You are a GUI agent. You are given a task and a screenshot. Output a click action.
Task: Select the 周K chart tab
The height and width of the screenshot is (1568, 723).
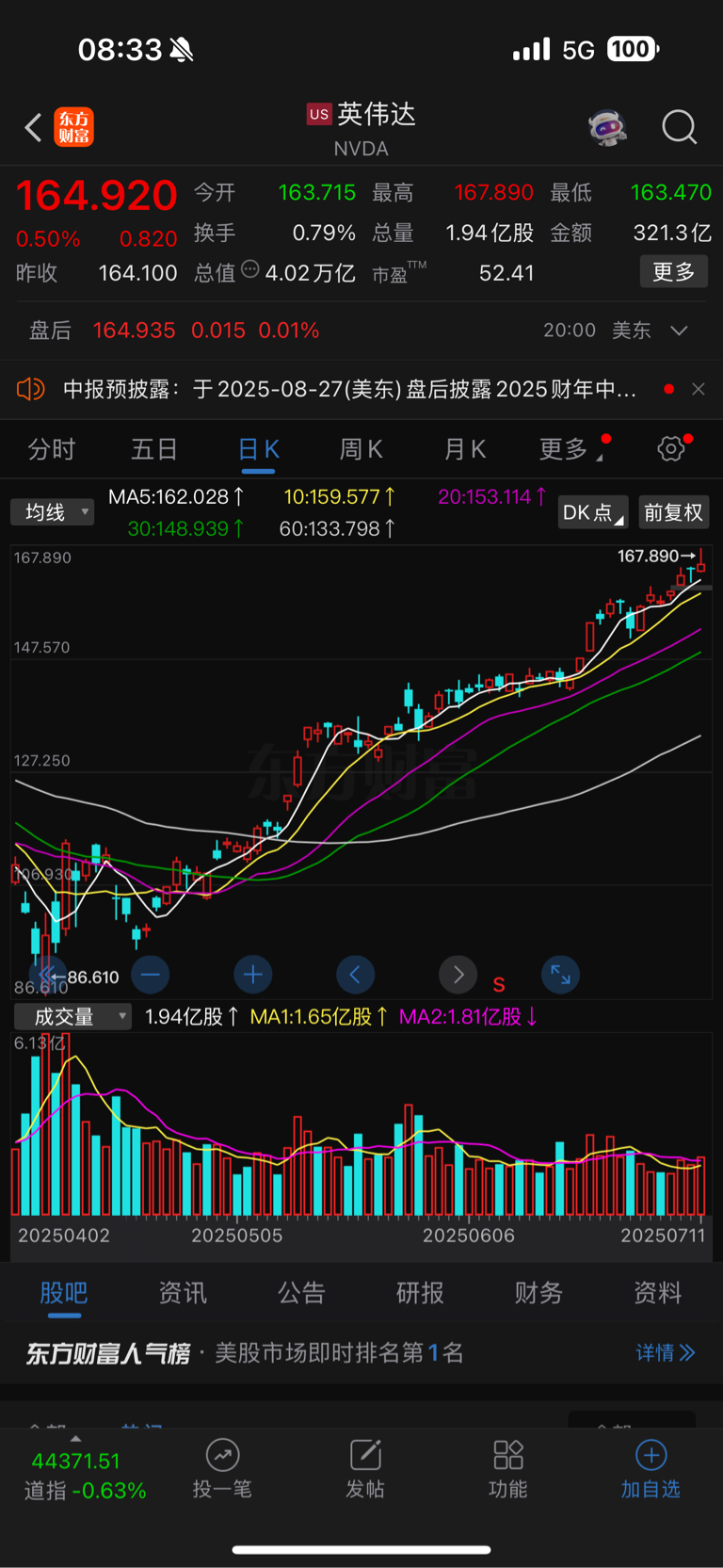coord(361,449)
